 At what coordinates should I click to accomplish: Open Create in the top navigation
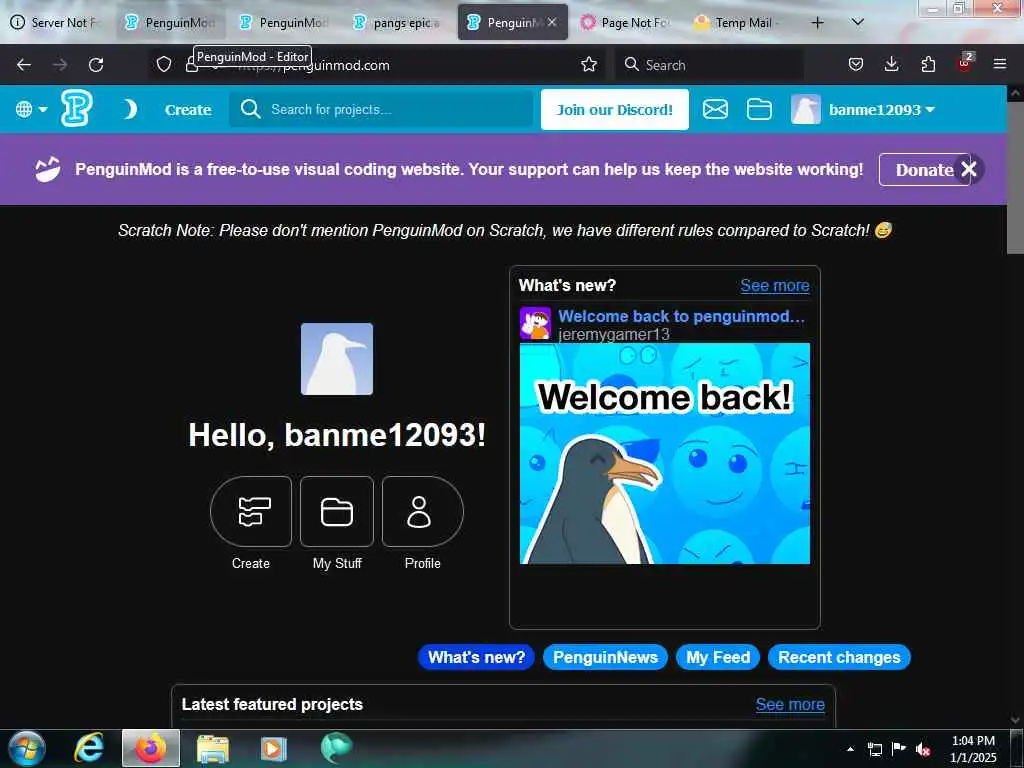tap(188, 110)
